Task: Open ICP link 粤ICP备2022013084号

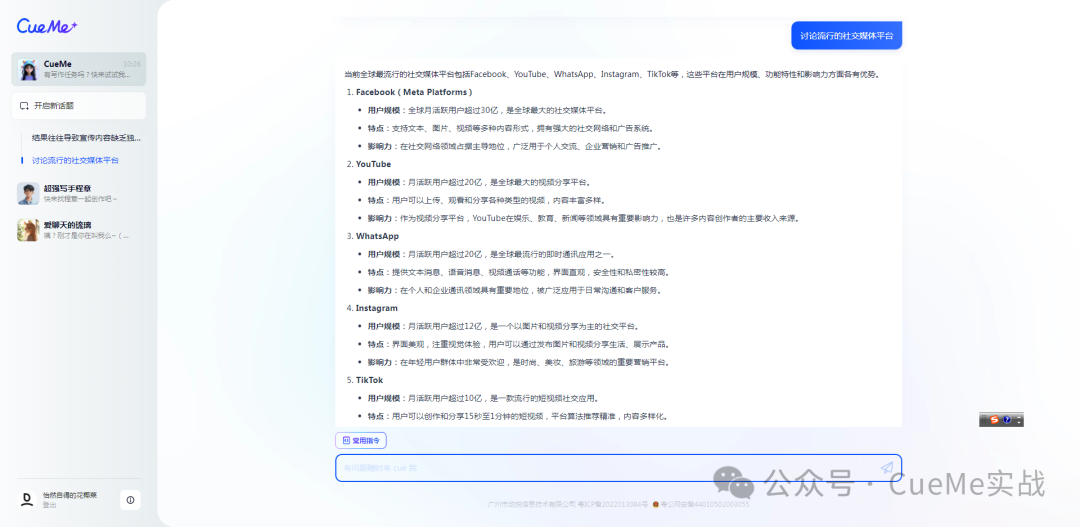Action: click(613, 505)
